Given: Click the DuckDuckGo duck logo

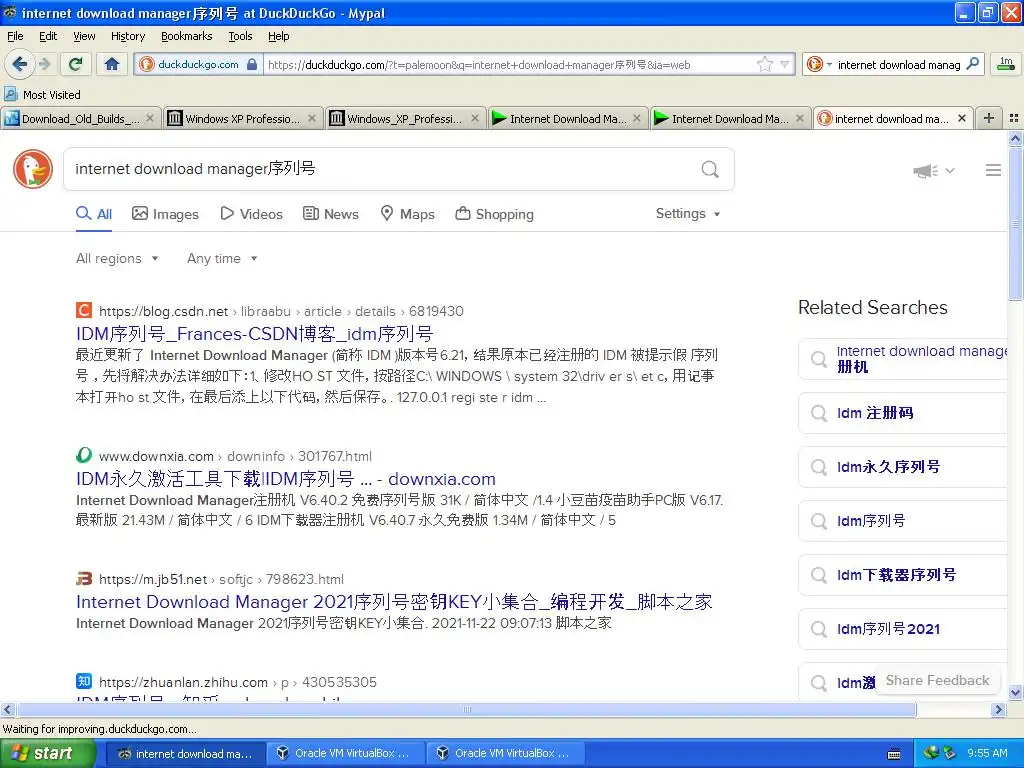Looking at the screenshot, I should click(33, 169).
